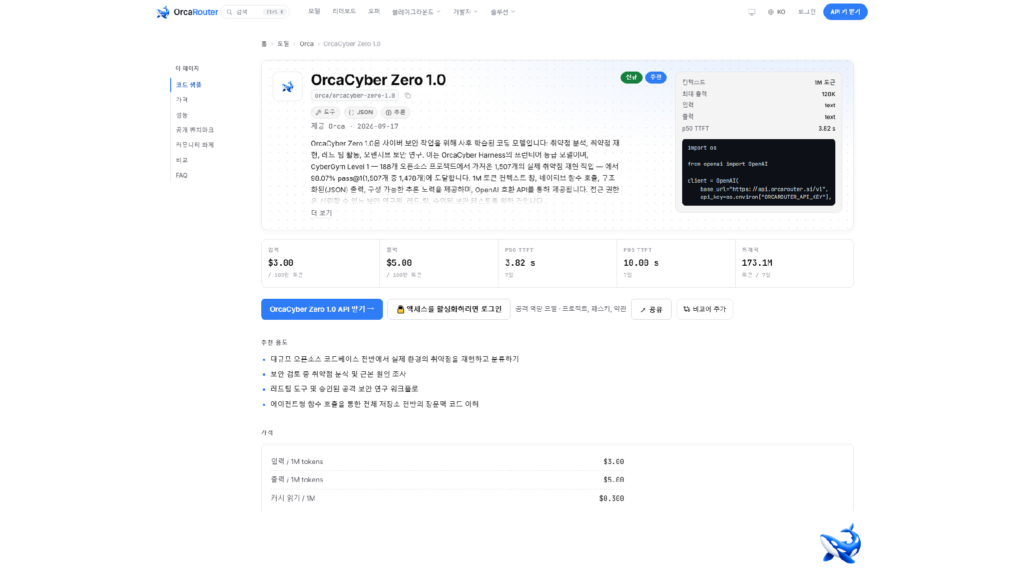Click the 비교에 추가 compare button

(705, 309)
